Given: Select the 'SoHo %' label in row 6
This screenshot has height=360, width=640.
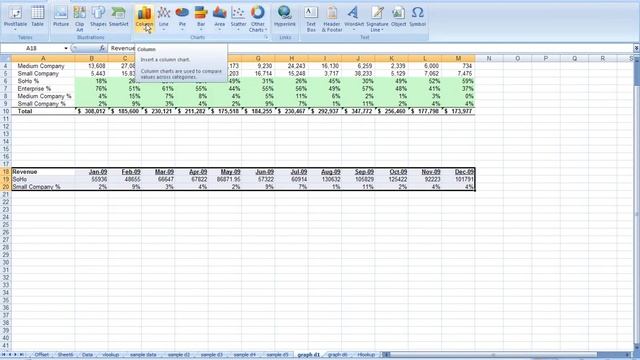Looking at the screenshot, I should pyautogui.click(x=43, y=81).
